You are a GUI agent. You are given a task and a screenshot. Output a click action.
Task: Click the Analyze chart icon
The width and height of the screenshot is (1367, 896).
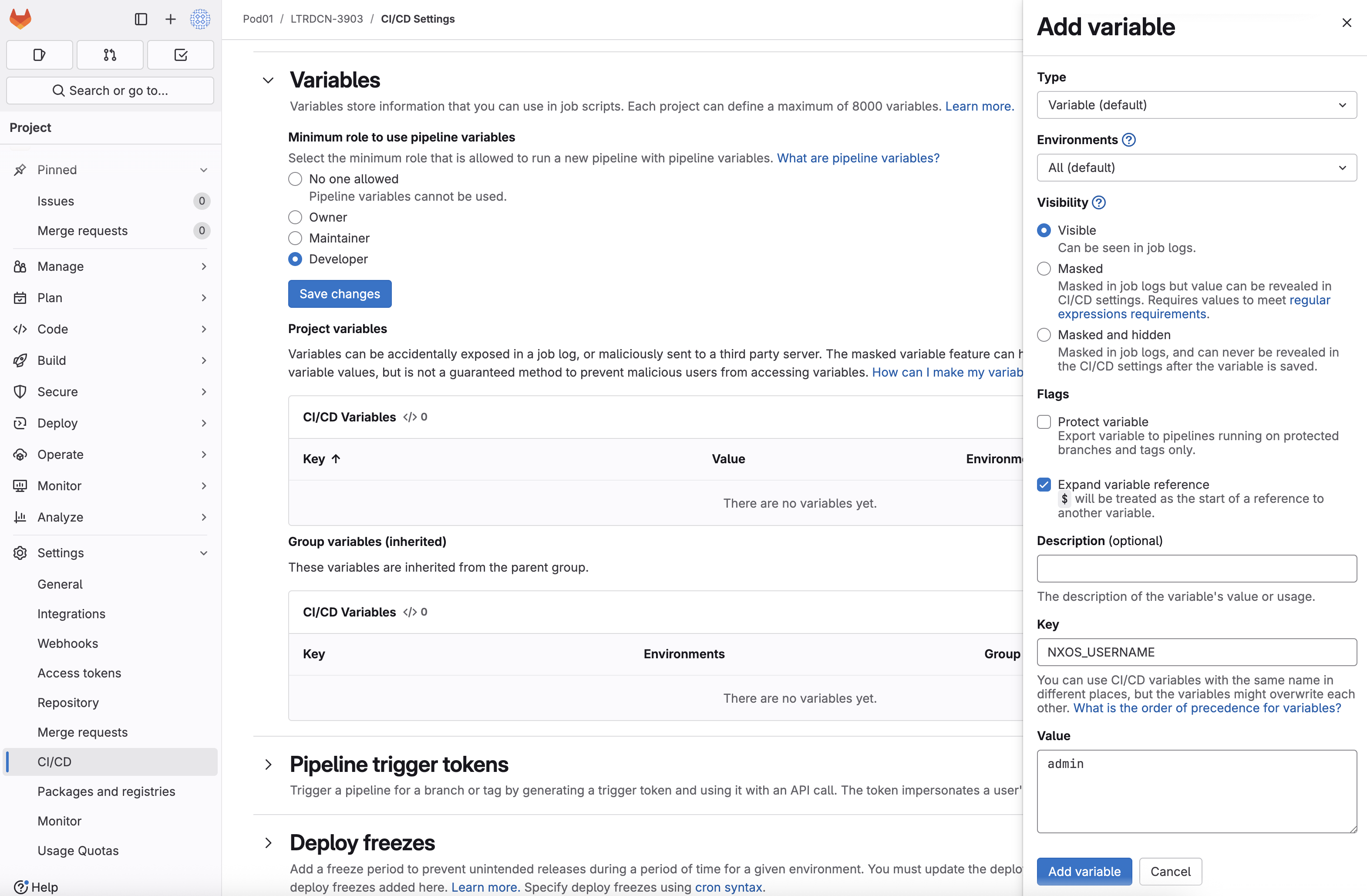pyautogui.click(x=20, y=518)
